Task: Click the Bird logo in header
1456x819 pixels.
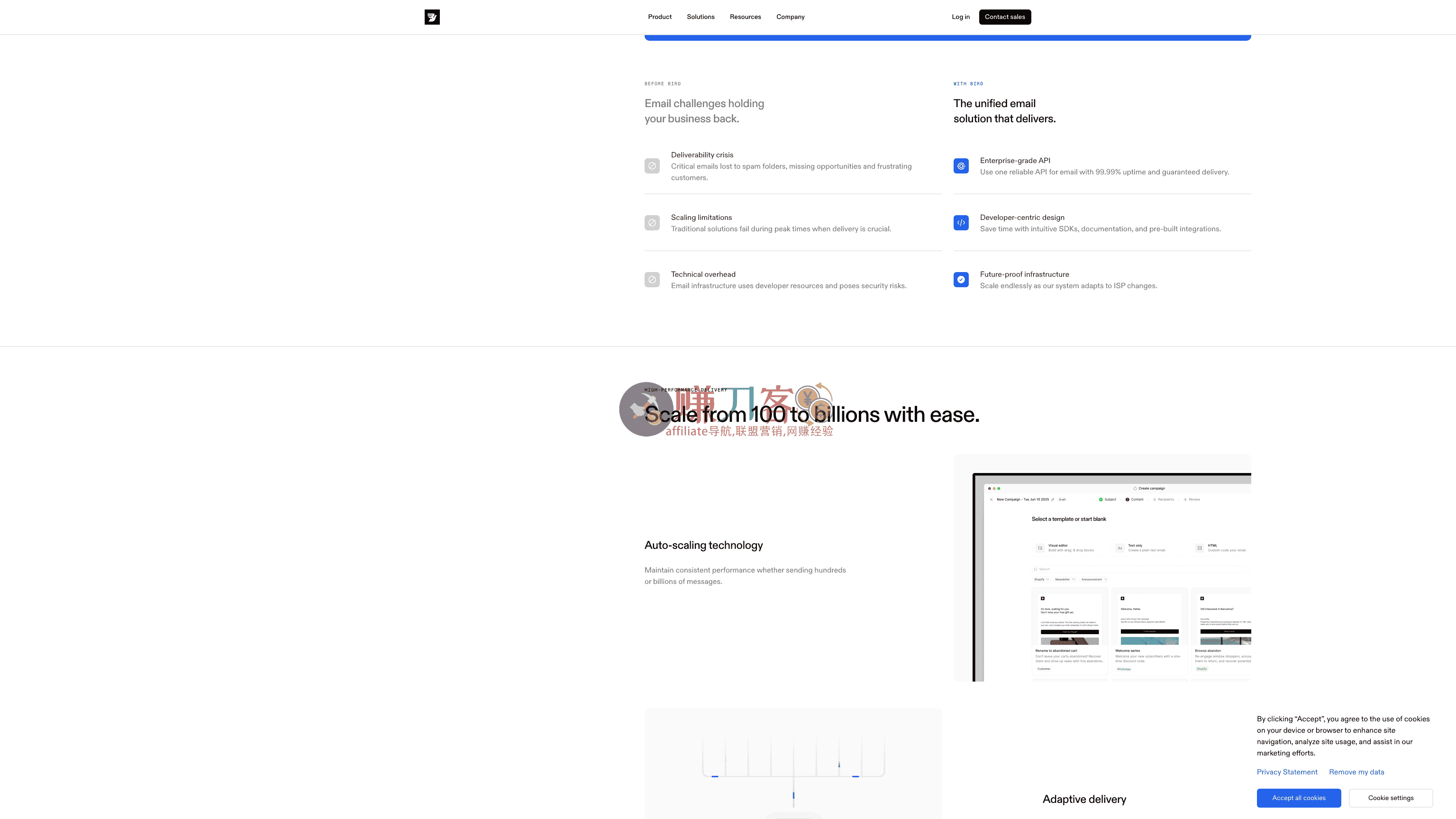Action: tap(432, 17)
